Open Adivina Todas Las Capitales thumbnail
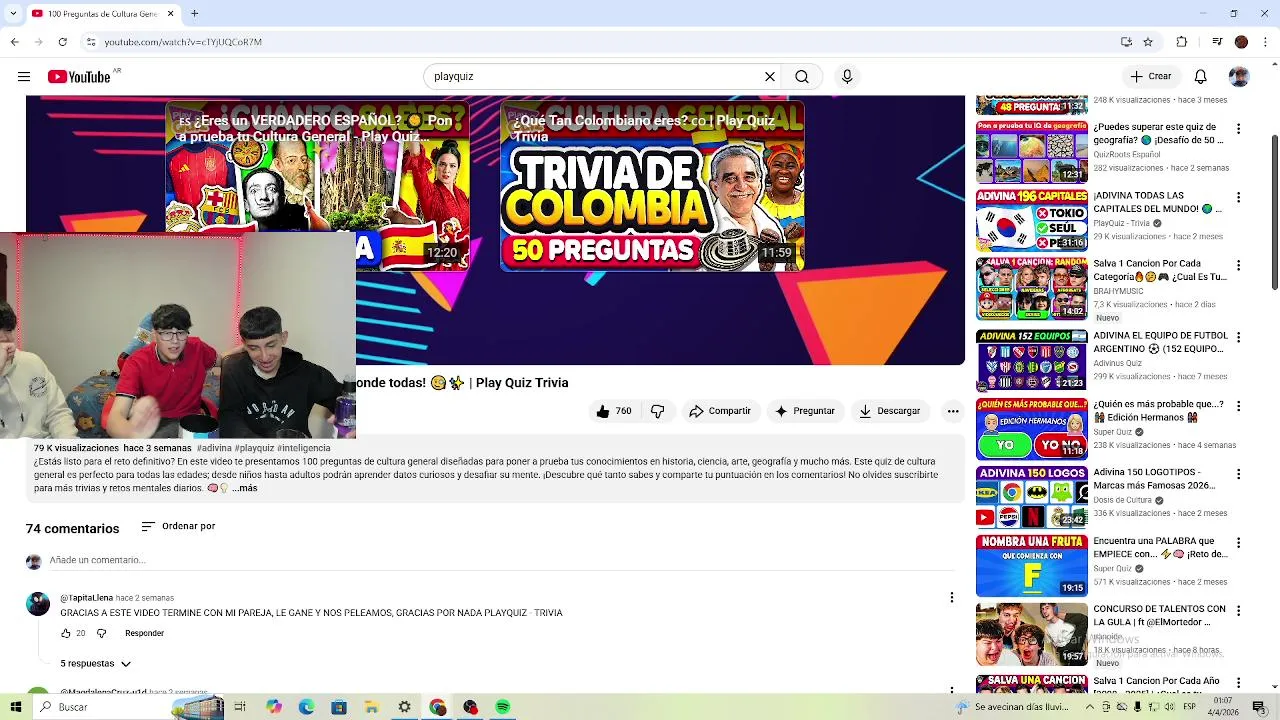Image resolution: width=1280 pixels, height=720 pixels. coord(1031,220)
